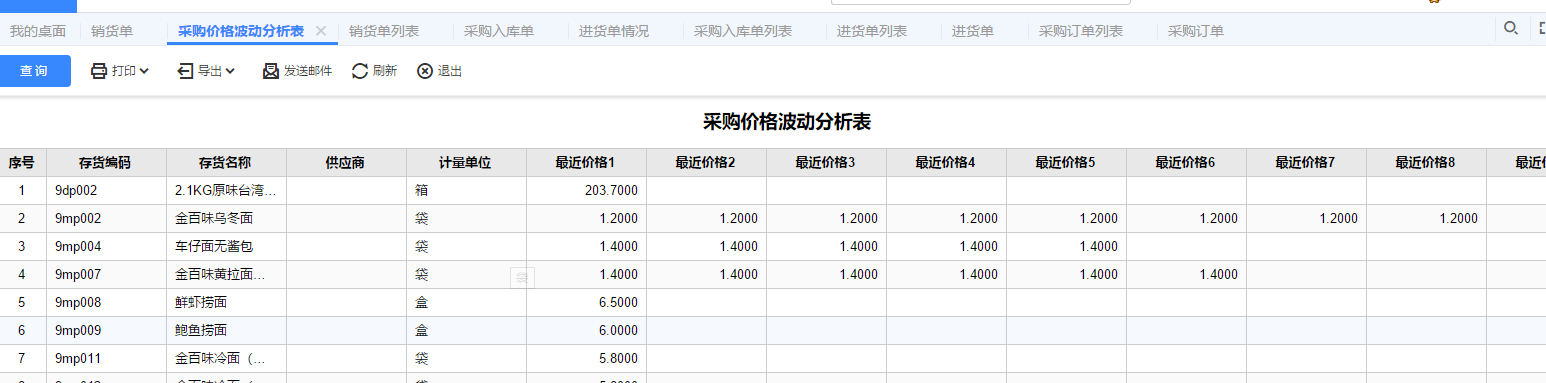Click the 最近价格2 column header
The image size is (1546, 383).
coord(706,162)
